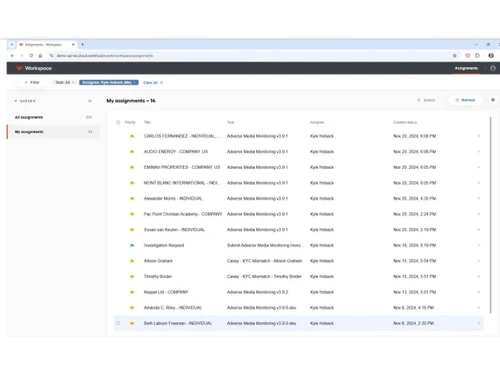This screenshot has width=500, height=375.
Task: Open CARLOS FERNANDEZ row chevron
Action: [x=478, y=136]
